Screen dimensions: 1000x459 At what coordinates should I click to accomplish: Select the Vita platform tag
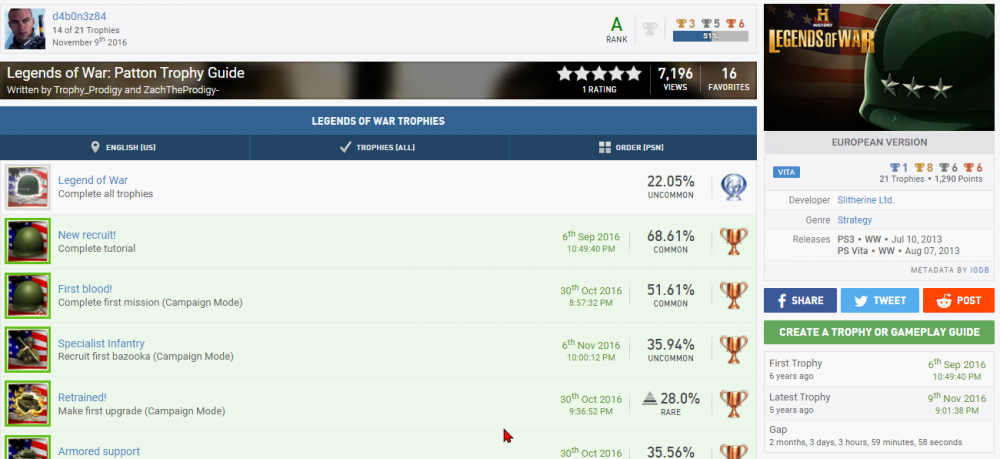click(x=786, y=172)
